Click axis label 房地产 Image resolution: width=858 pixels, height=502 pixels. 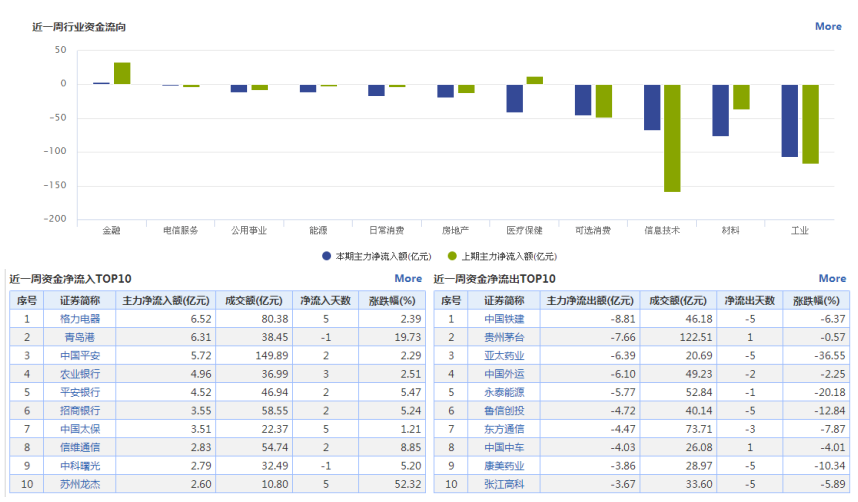point(455,230)
